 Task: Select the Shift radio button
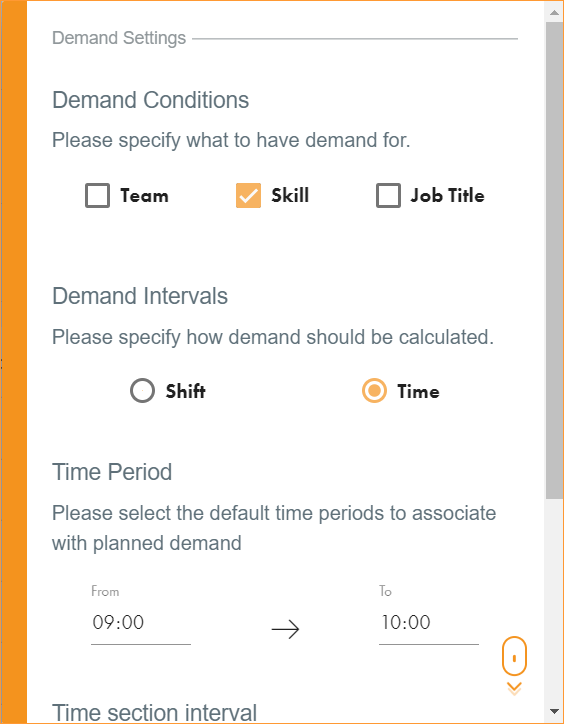(142, 391)
